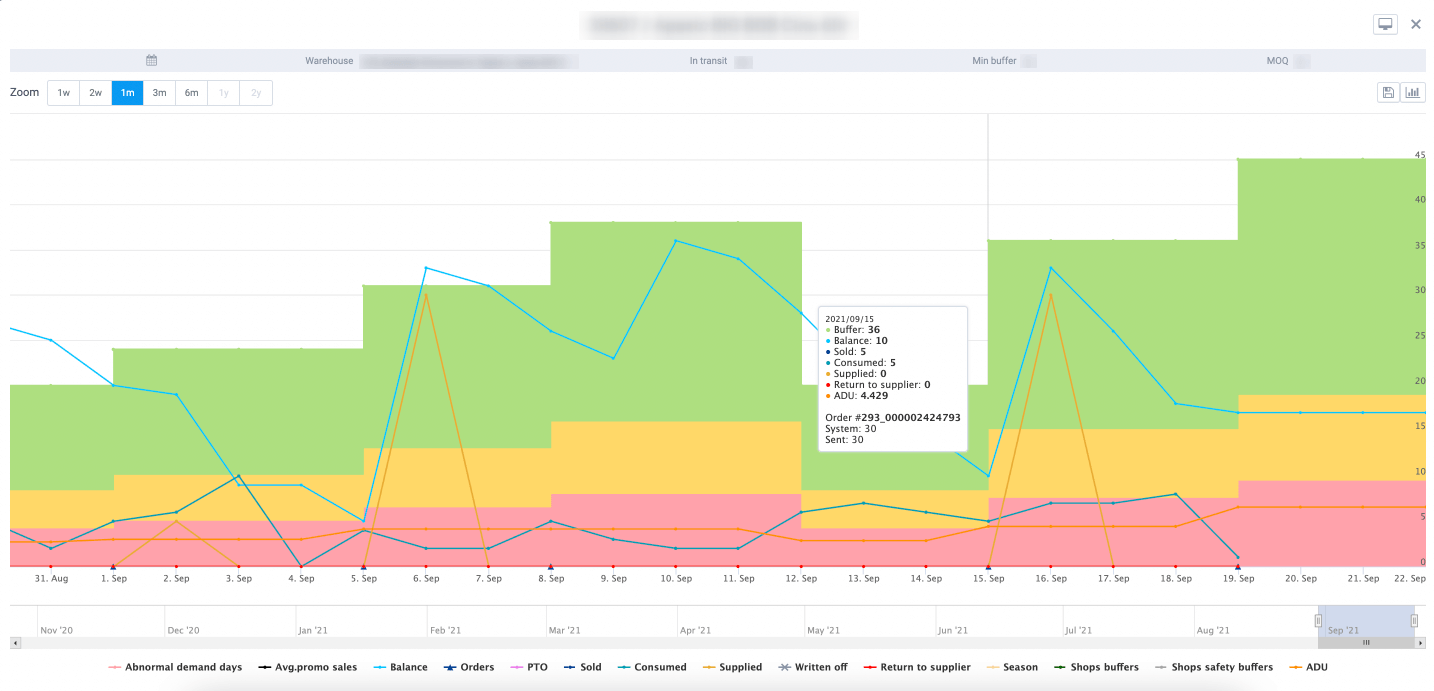Open the Warehouse selection dropdown
1434x691 pixels.
[470, 60]
